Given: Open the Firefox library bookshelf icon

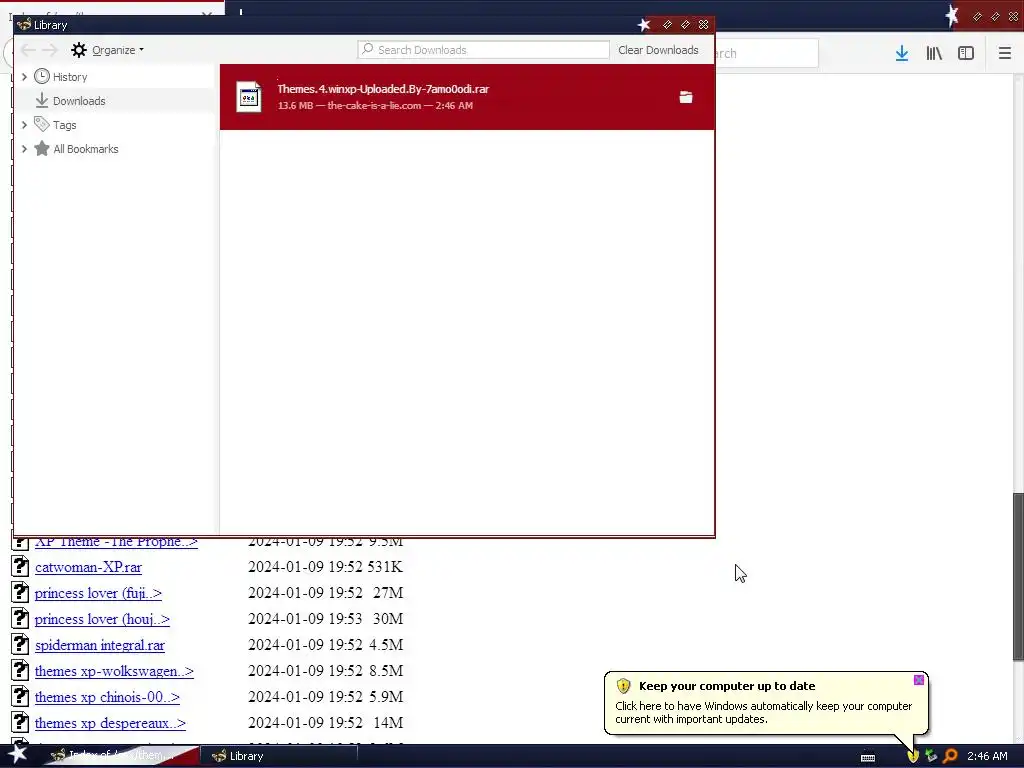Looking at the screenshot, I should click(x=934, y=54).
